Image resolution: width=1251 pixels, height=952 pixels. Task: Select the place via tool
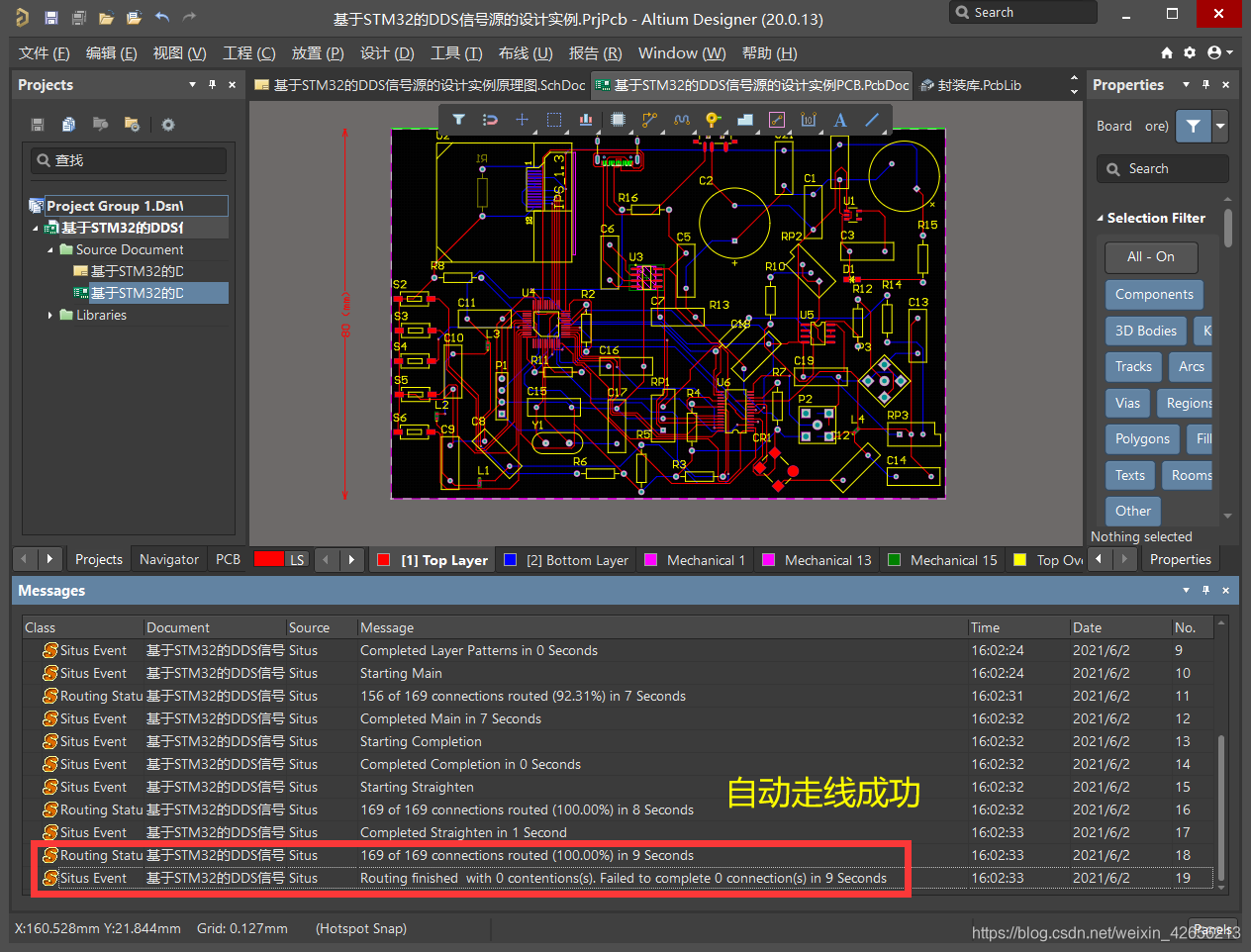(713, 120)
